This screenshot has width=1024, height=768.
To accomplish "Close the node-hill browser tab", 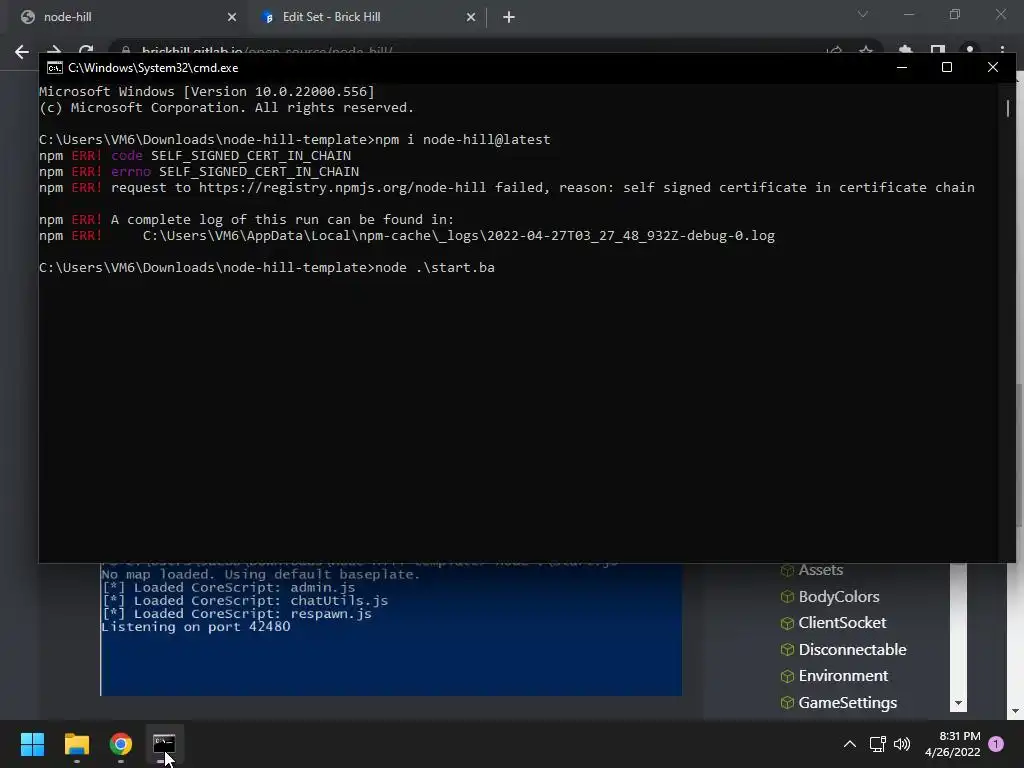I will pos(232,17).
